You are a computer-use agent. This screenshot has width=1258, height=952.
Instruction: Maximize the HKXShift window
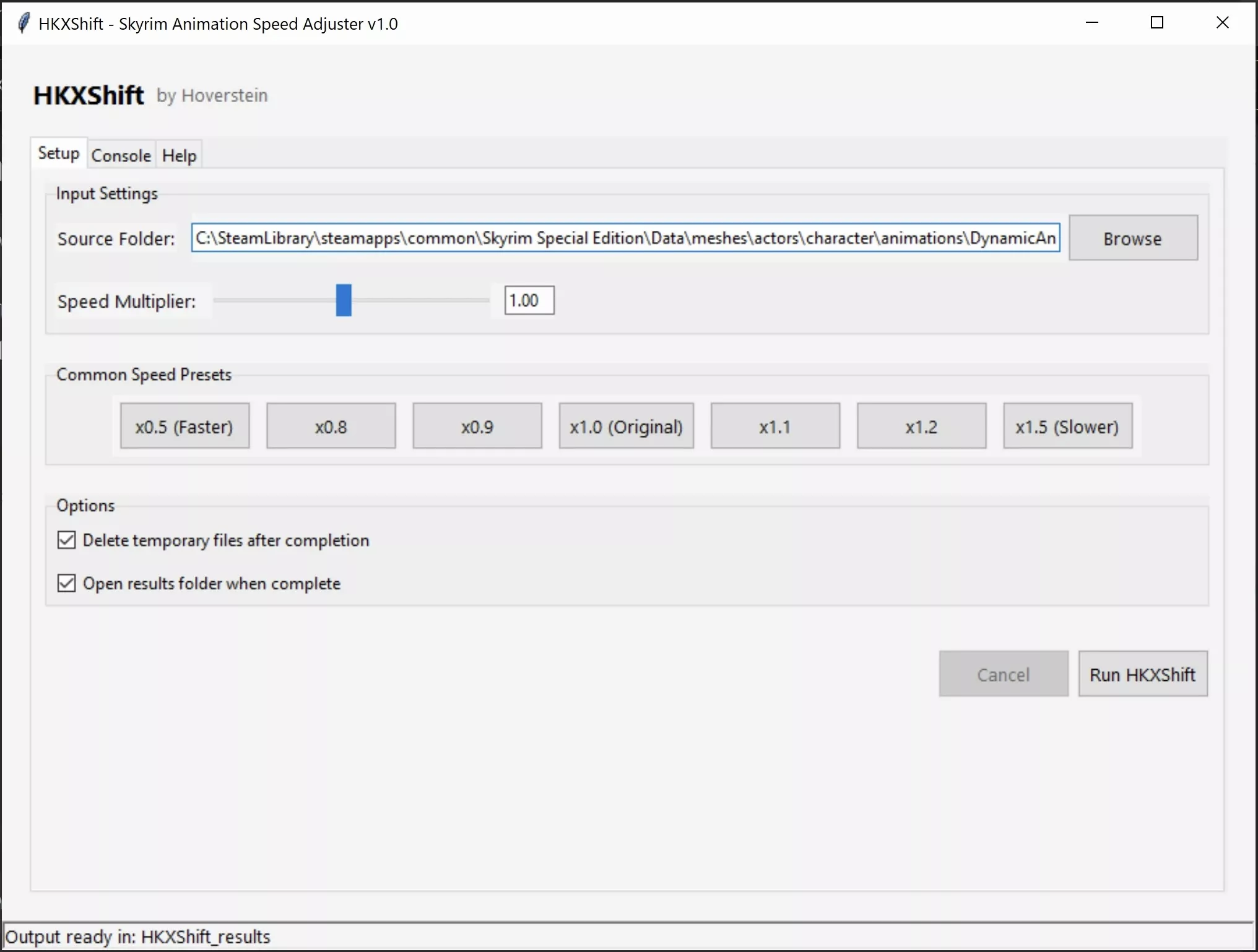coord(1157,23)
